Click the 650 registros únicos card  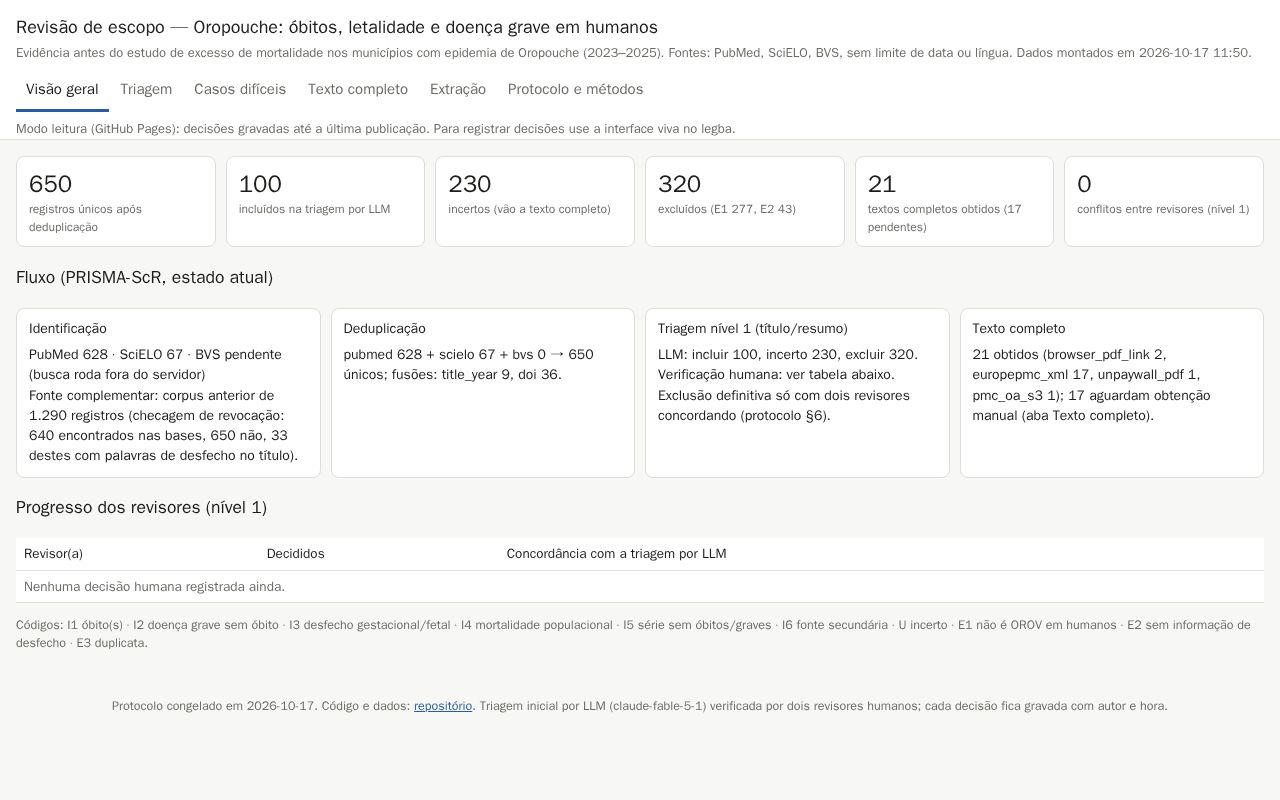[116, 201]
